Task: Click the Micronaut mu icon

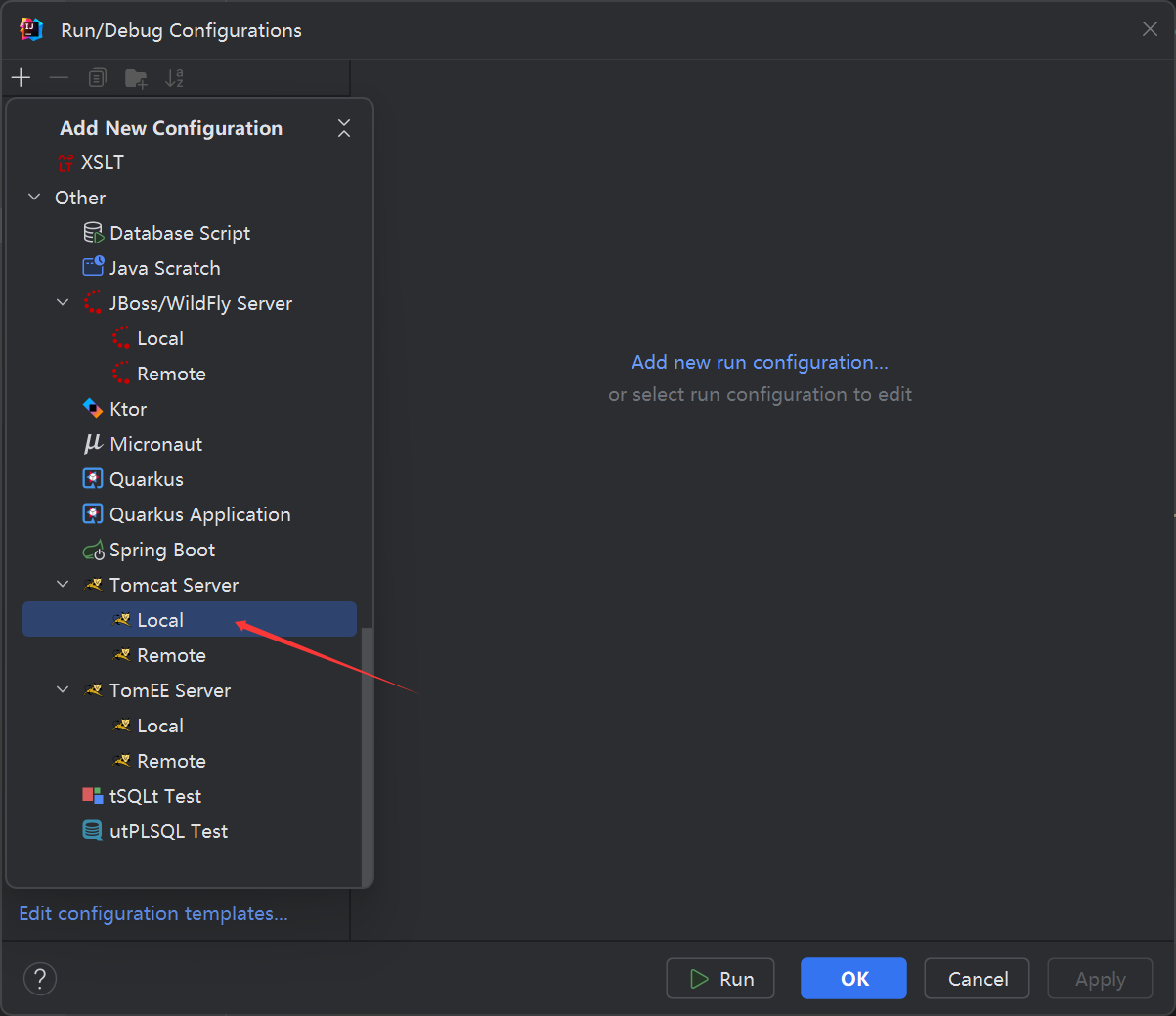Action: point(93,444)
